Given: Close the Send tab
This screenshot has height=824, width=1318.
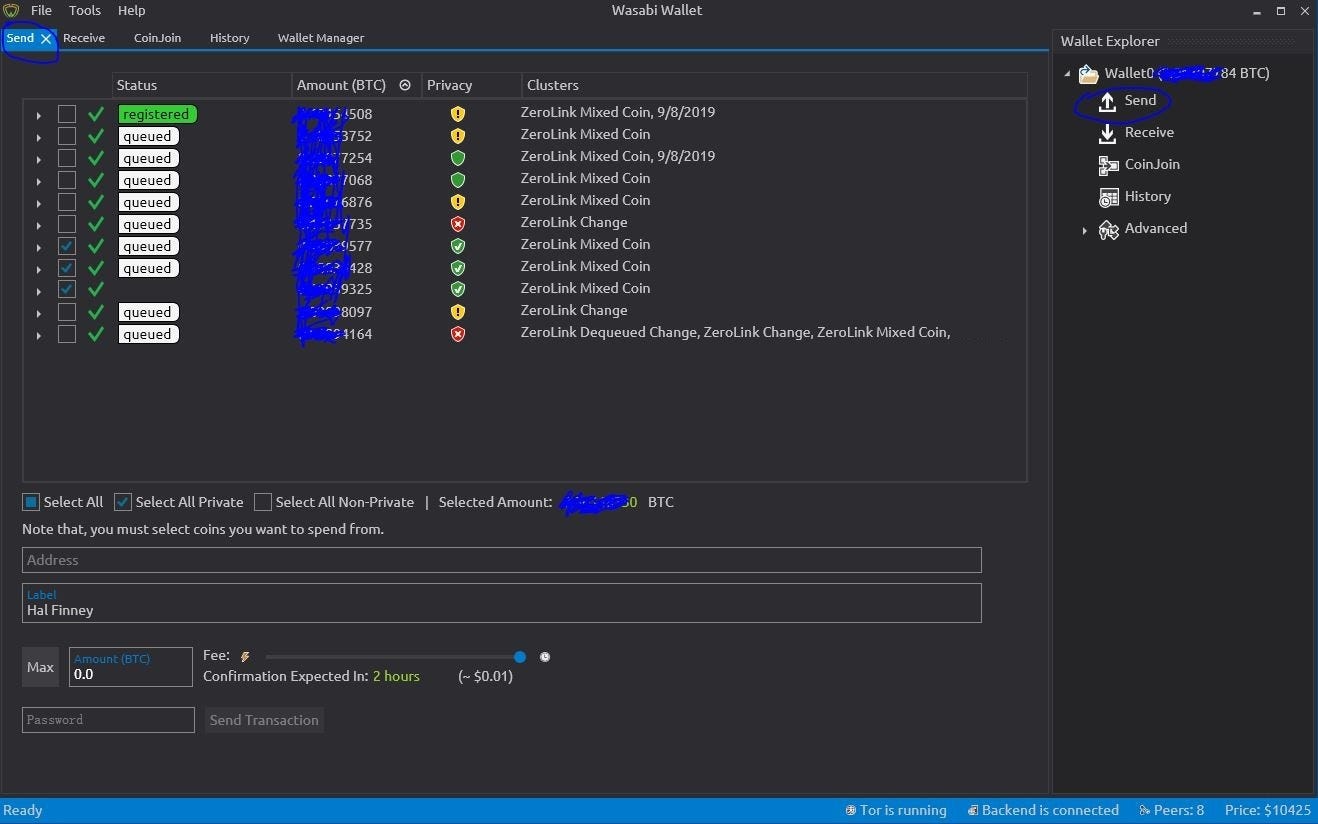Looking at the screenshot, I should tap(46, 38).
